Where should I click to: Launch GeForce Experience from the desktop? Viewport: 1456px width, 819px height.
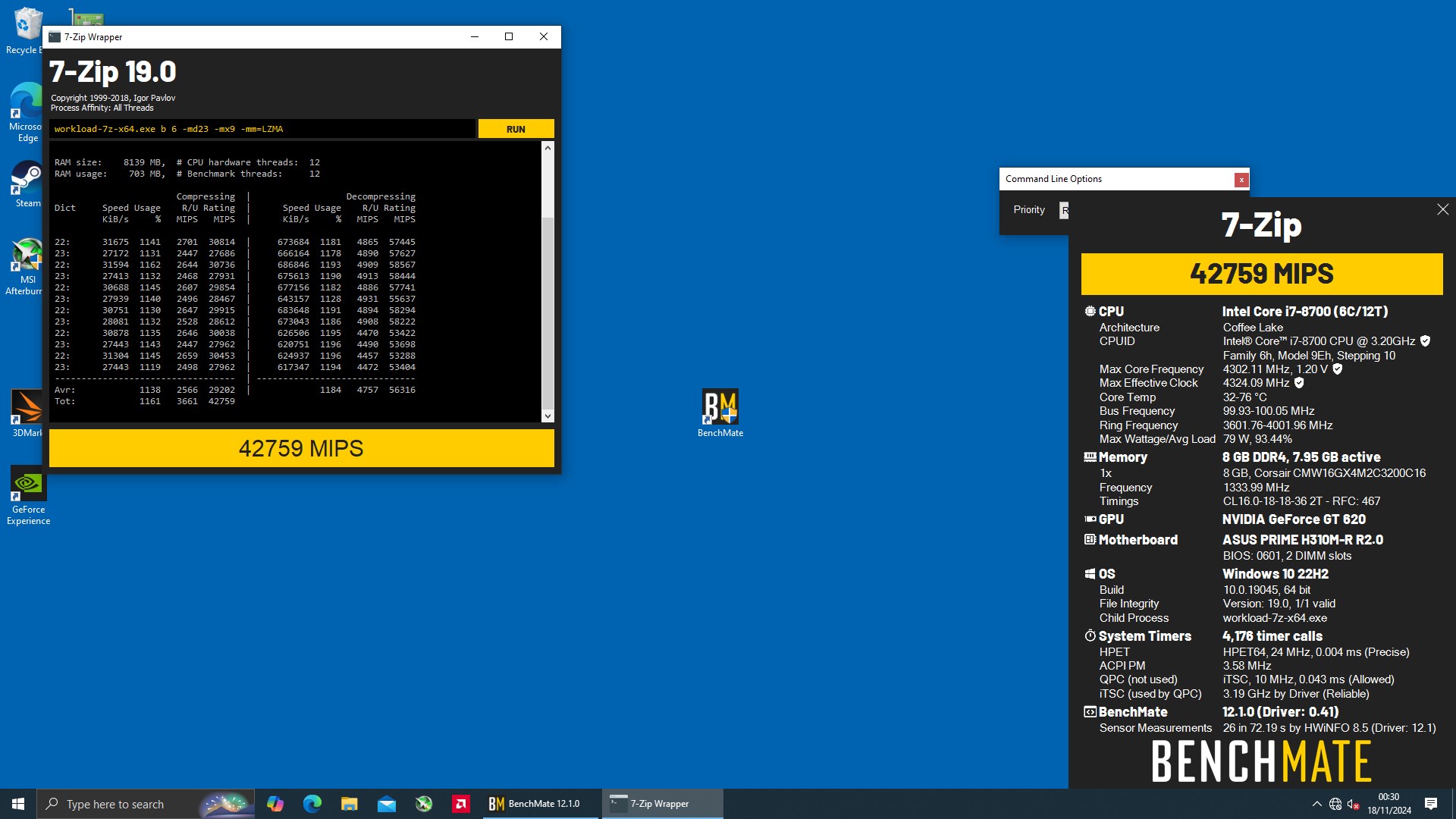[28, 495]
